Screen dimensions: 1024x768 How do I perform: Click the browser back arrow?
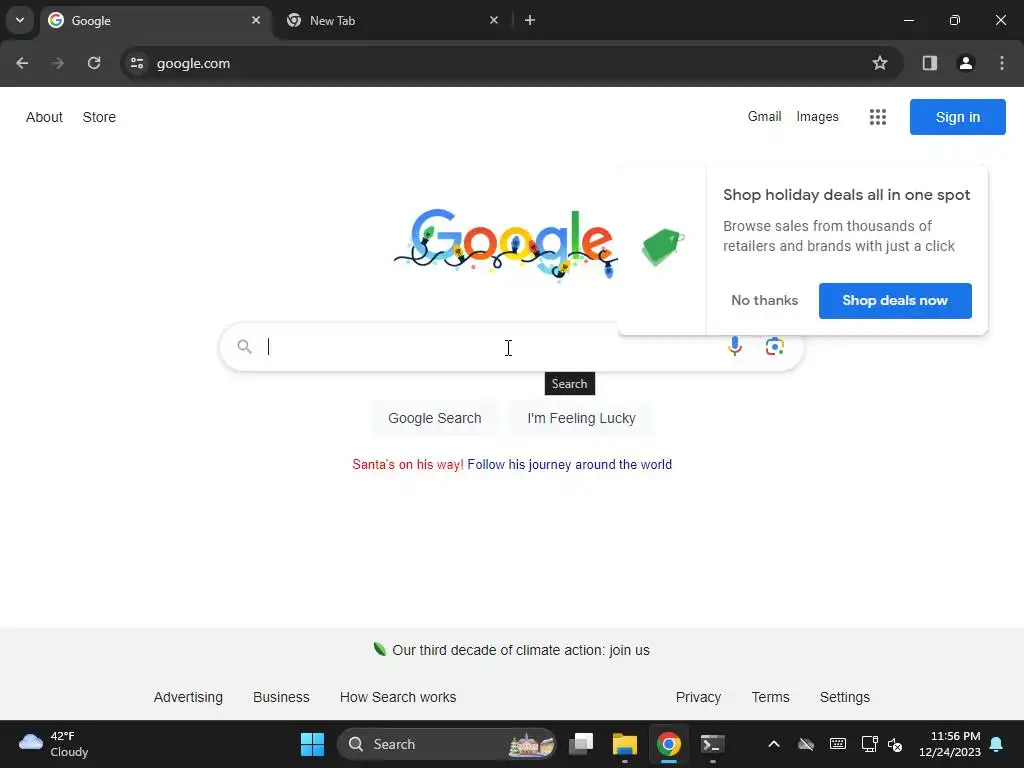tap(22, 63)
